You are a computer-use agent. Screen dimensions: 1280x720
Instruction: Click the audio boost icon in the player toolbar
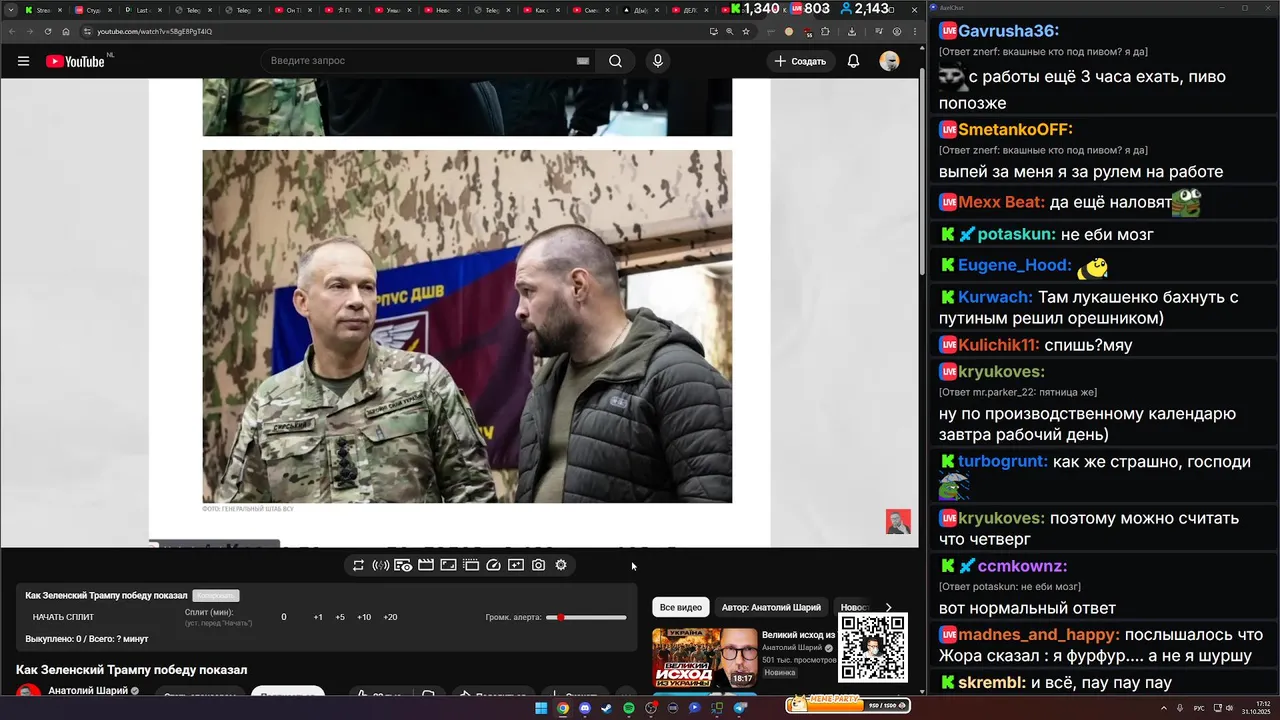(380, 565)
